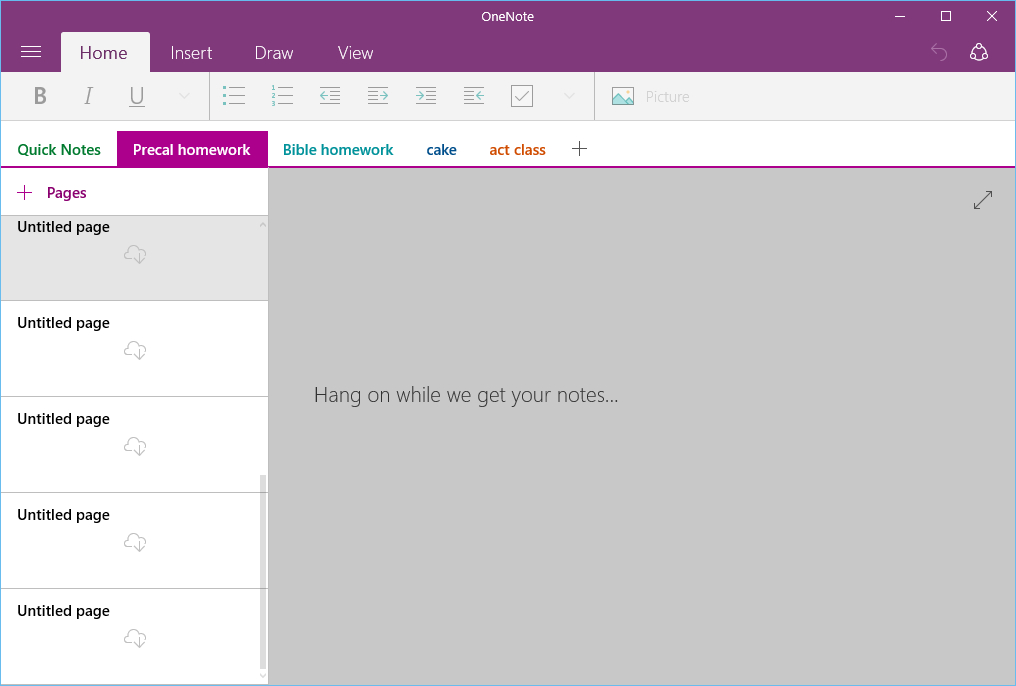1016x686 pixels.
Task: Expand more paragraph options dropdown
Action: [569, 96]
